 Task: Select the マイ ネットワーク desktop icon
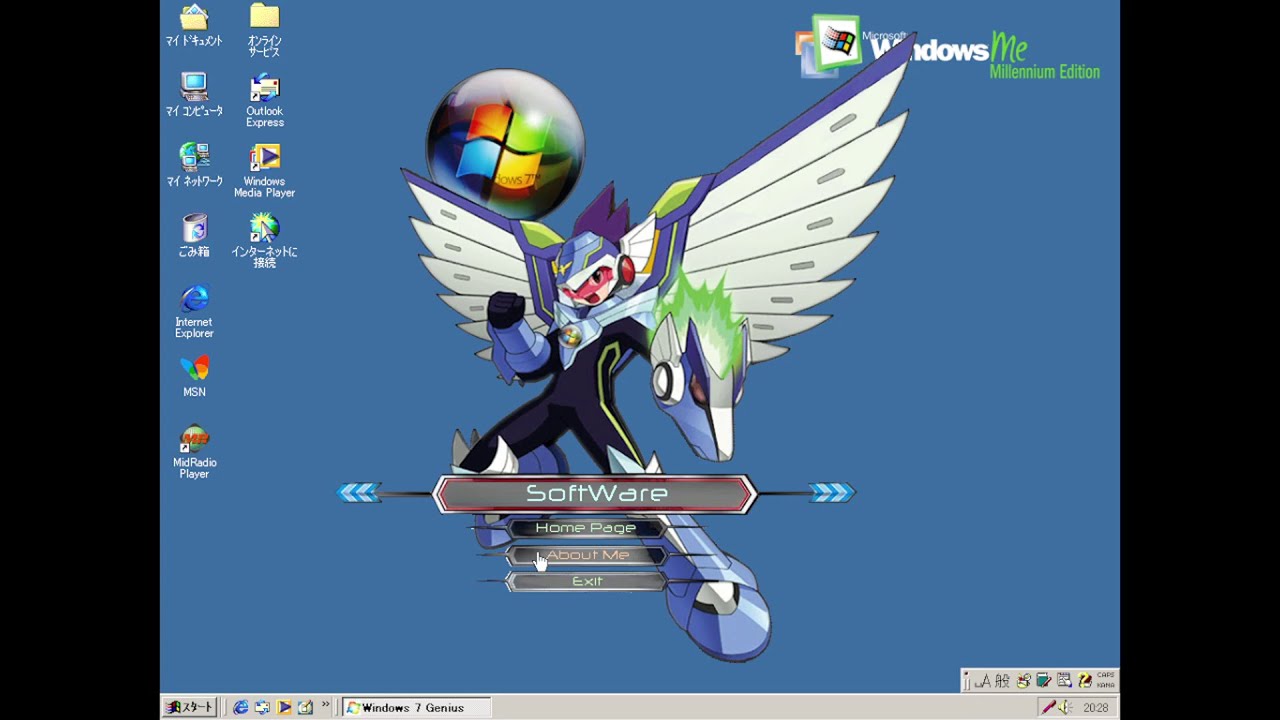coord(194,166)
